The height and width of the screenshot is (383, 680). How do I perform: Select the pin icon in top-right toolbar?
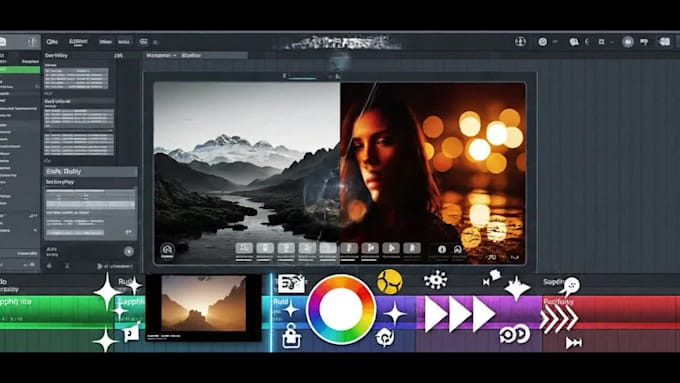coord(644,42)
